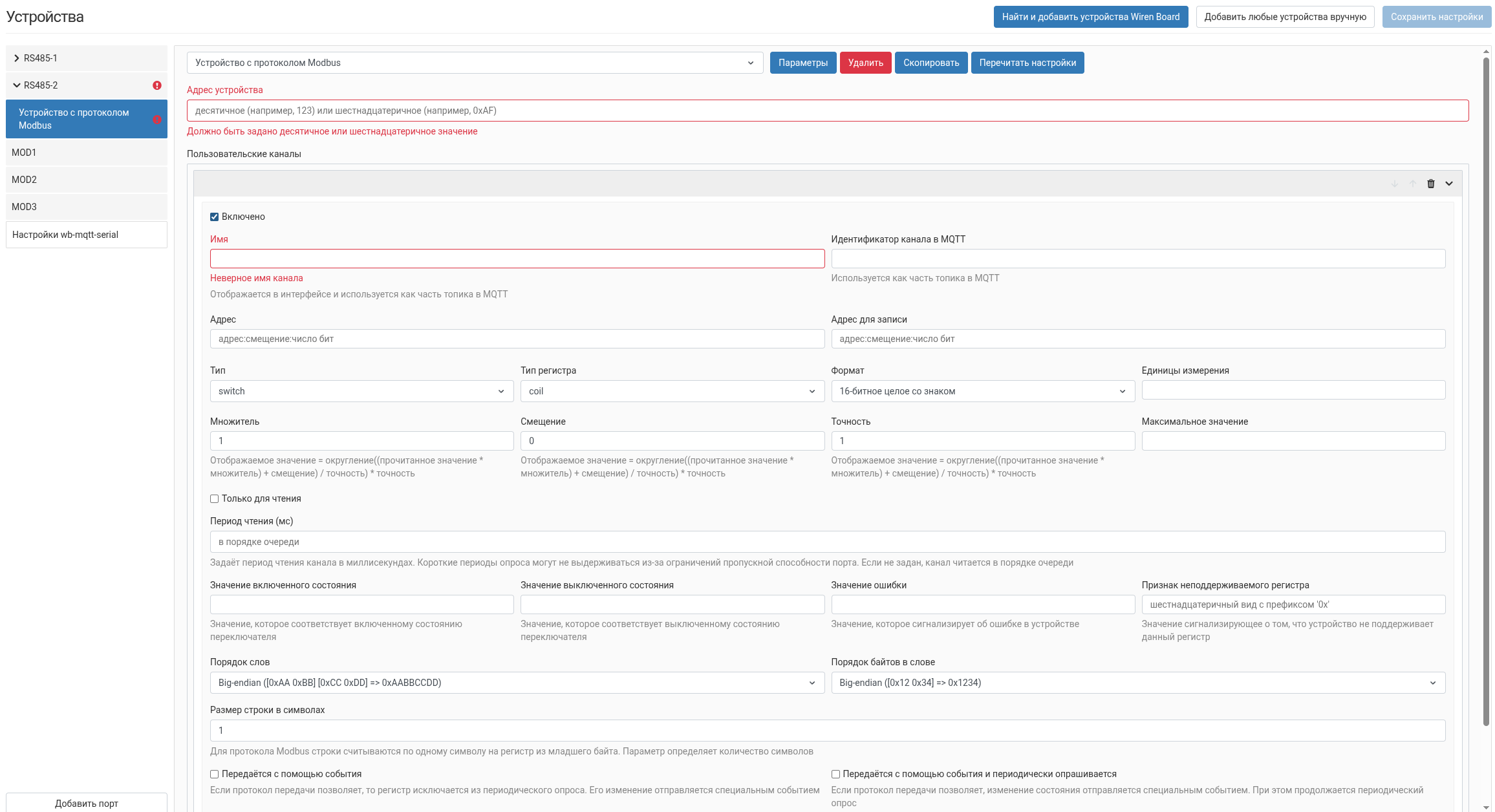The height and width of the screenshot is (812, 1495).
Task: Click the Скопировать button
Action: [x=931, y=63]
